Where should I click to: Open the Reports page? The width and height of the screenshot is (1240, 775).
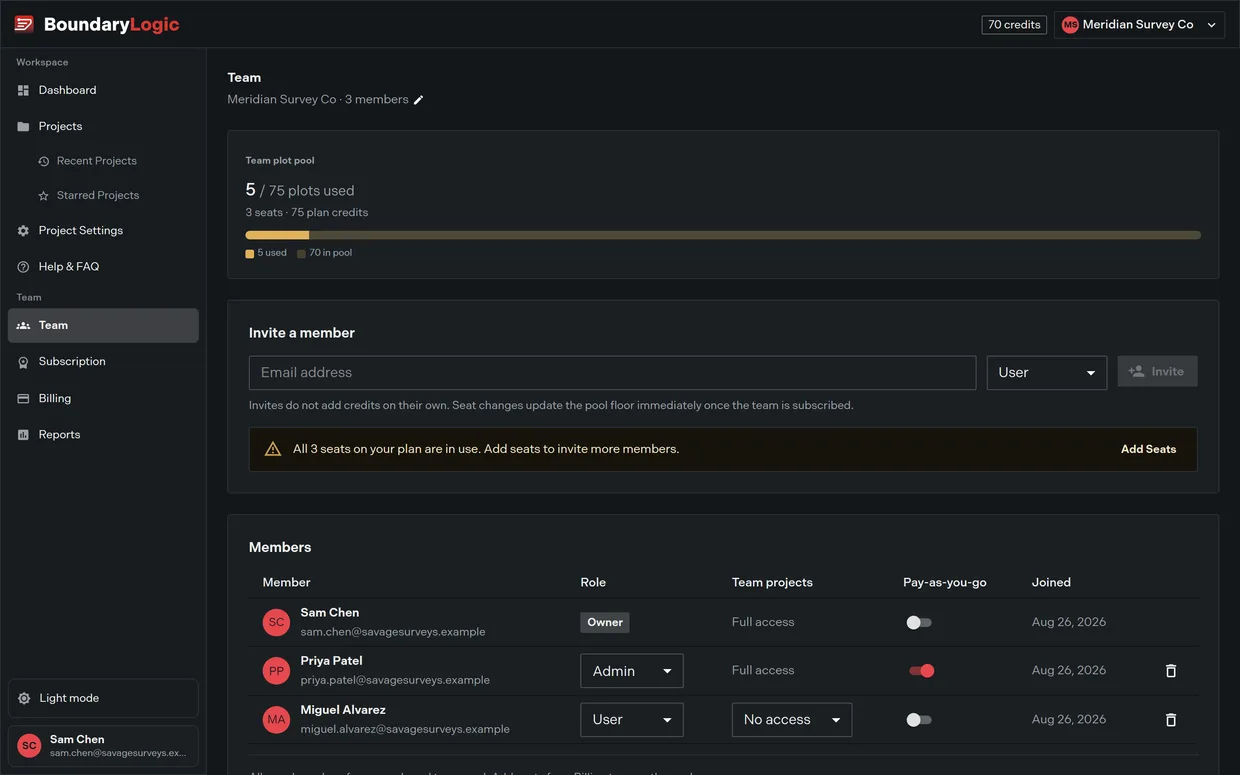(x=103, y=435)
